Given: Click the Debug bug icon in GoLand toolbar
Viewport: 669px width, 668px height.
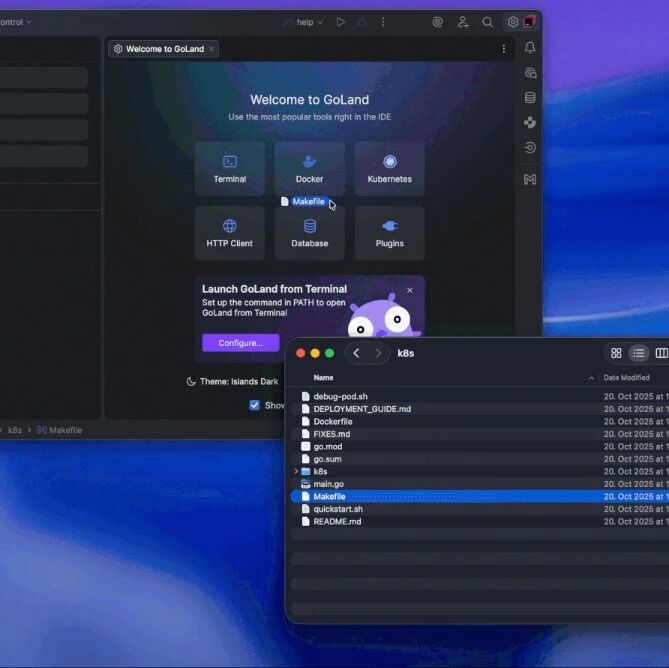Looking at the screenshot, I should coord(362,22).
